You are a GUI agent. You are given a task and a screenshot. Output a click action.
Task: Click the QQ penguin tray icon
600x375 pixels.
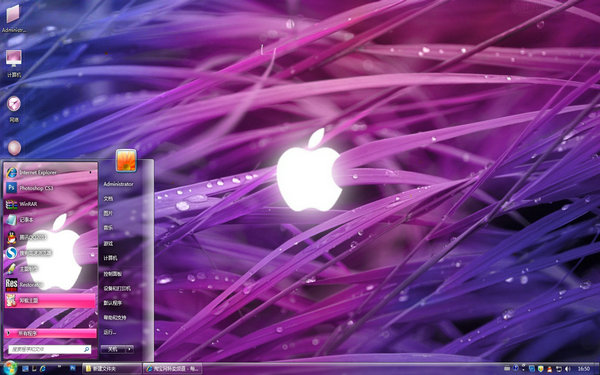tap(549, 369)
